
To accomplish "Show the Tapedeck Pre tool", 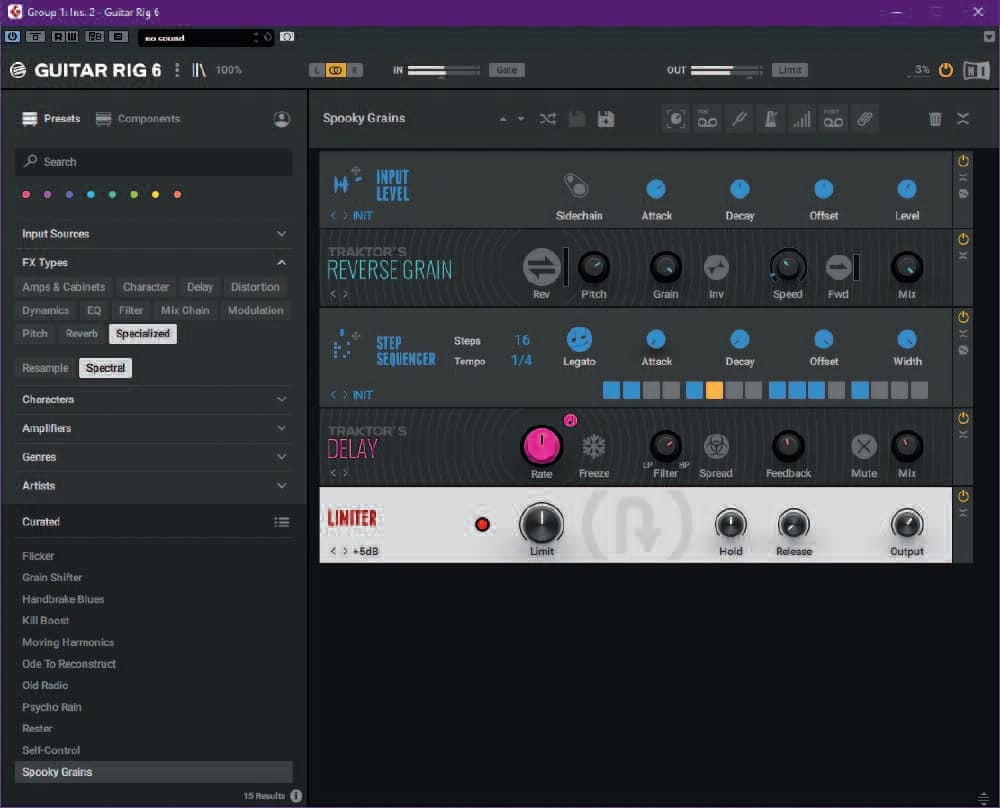I will (707, 119).
